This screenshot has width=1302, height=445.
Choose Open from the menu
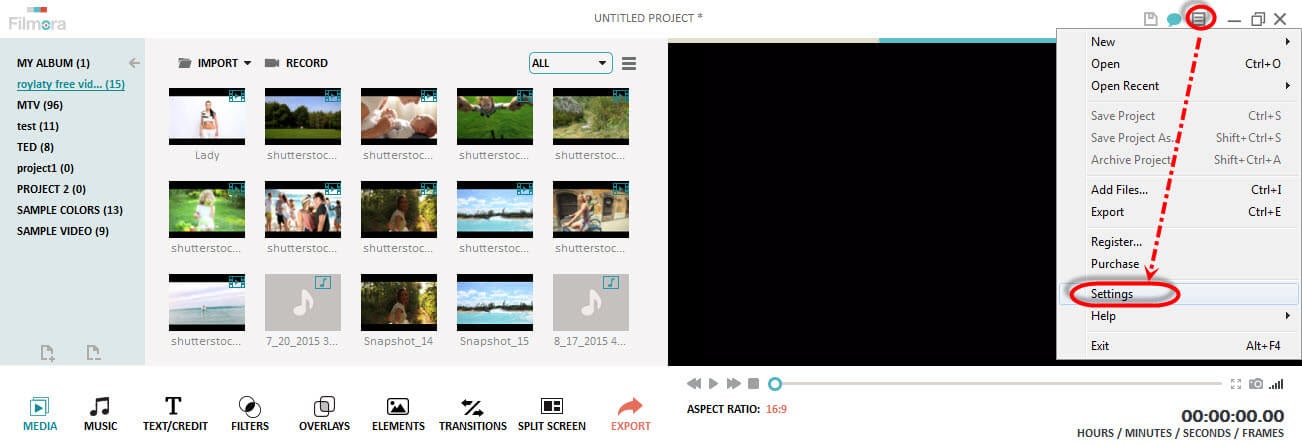click(x=1177, y=64)
